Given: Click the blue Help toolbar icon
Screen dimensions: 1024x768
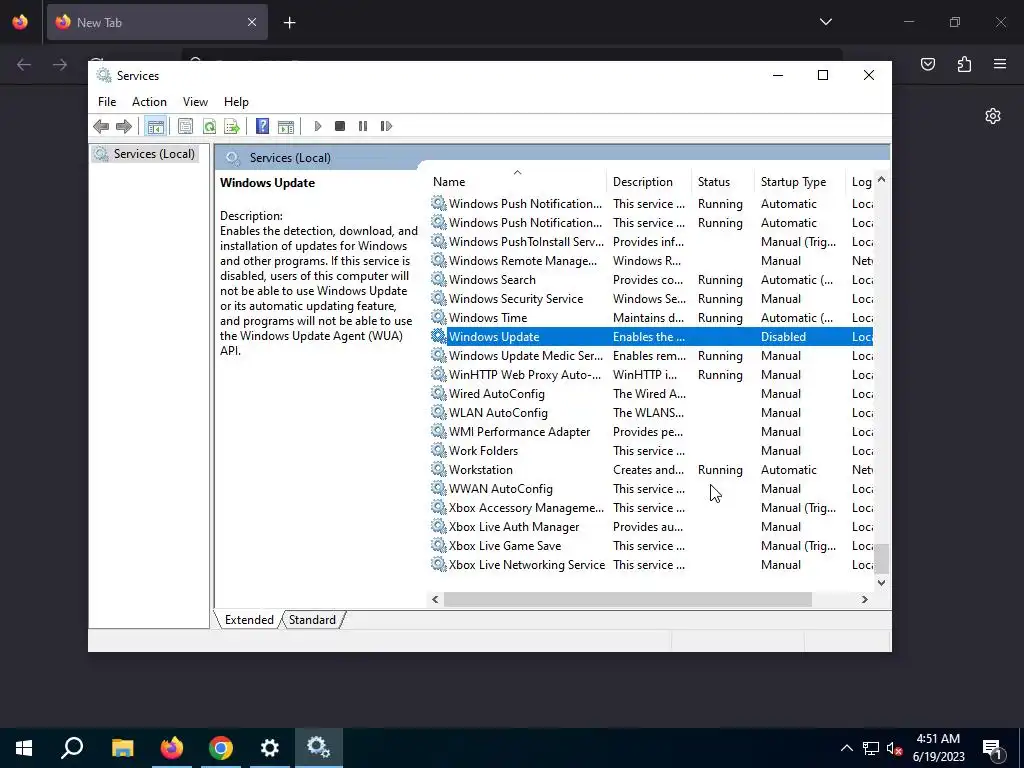Looking at the screenshot, I should 263,126.
